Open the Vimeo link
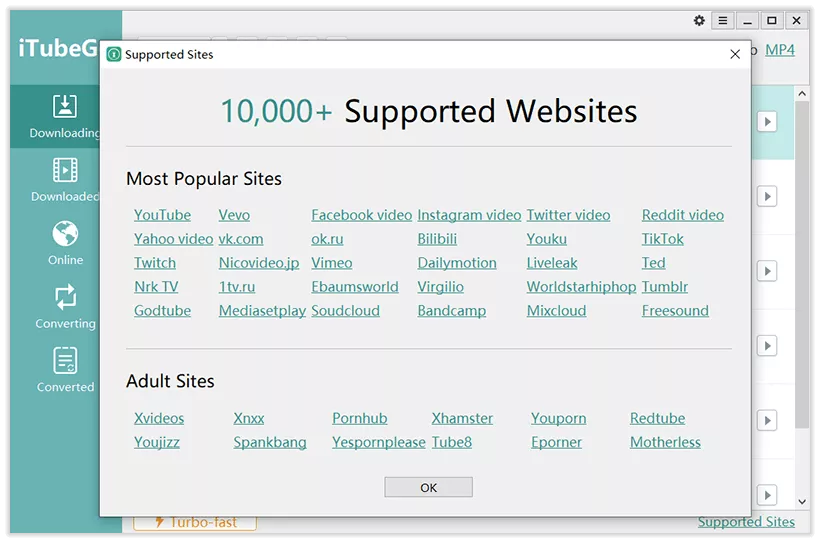The image size is (820, 543). 332,263
